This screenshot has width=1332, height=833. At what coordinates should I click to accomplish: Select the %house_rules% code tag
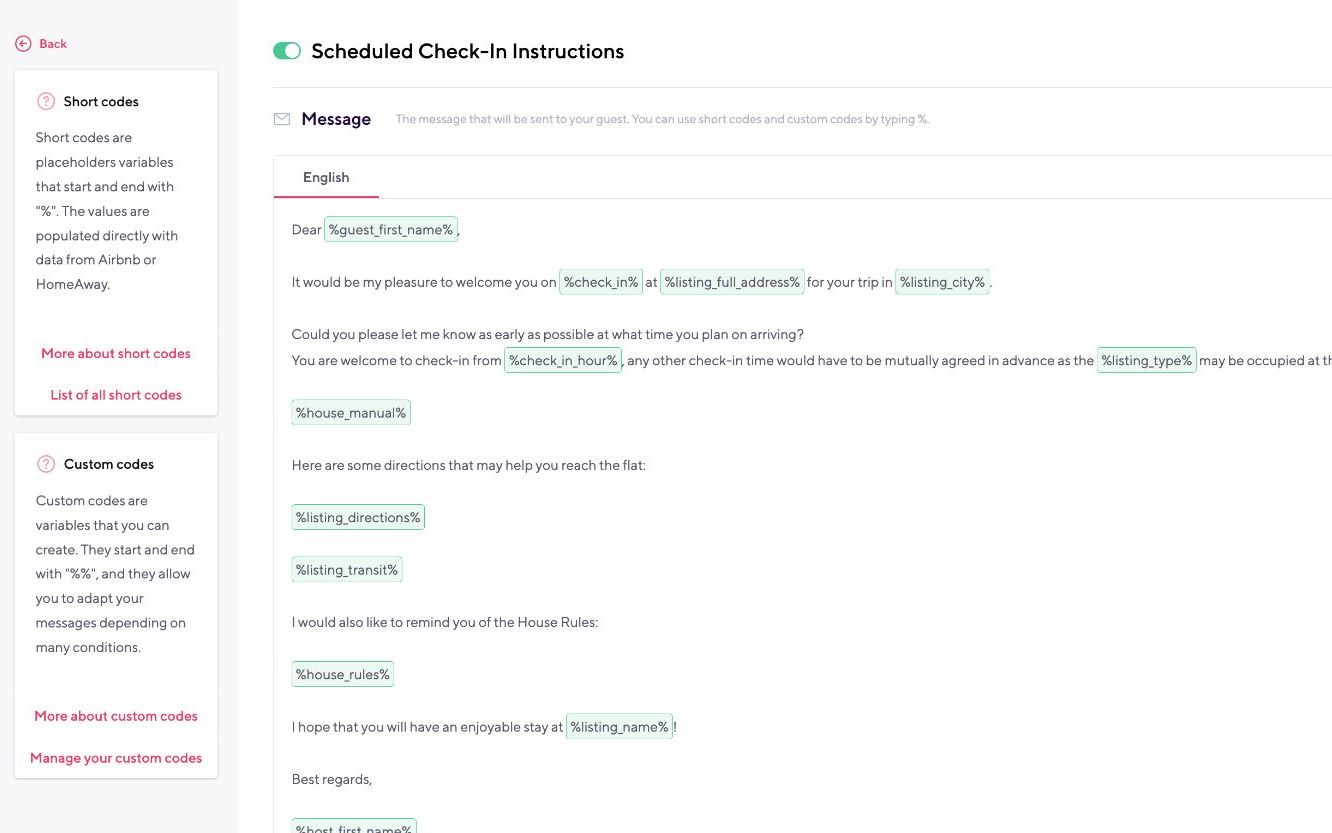click(343, 674)
